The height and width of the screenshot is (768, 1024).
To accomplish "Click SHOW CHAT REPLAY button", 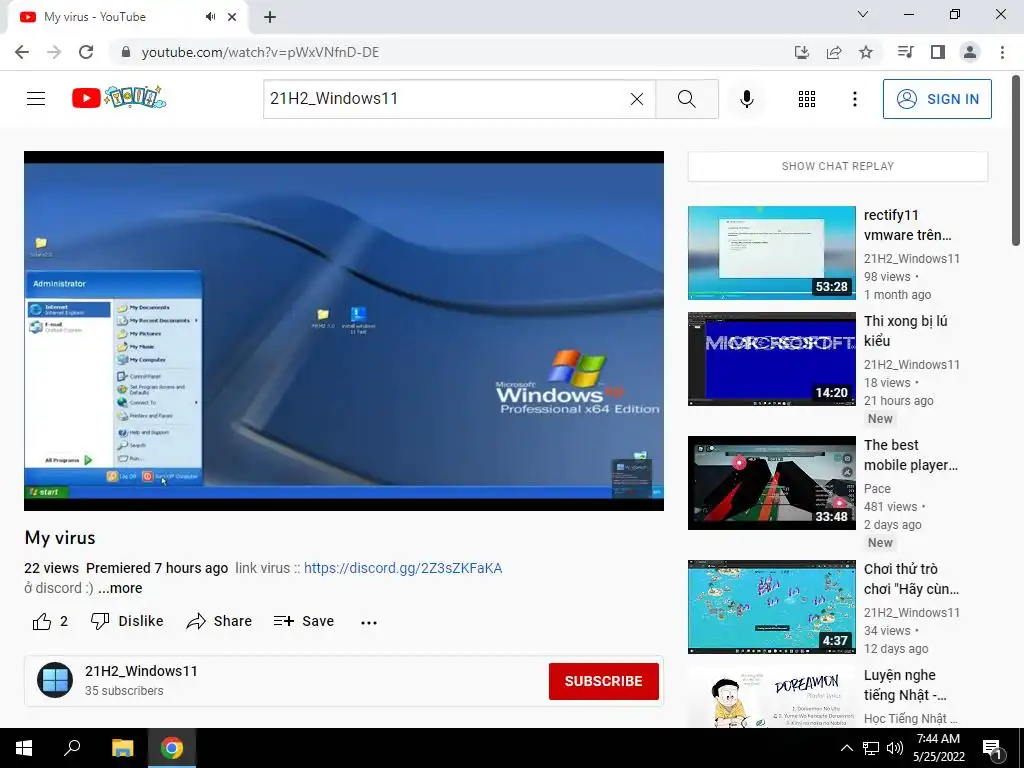I will 837,166.
